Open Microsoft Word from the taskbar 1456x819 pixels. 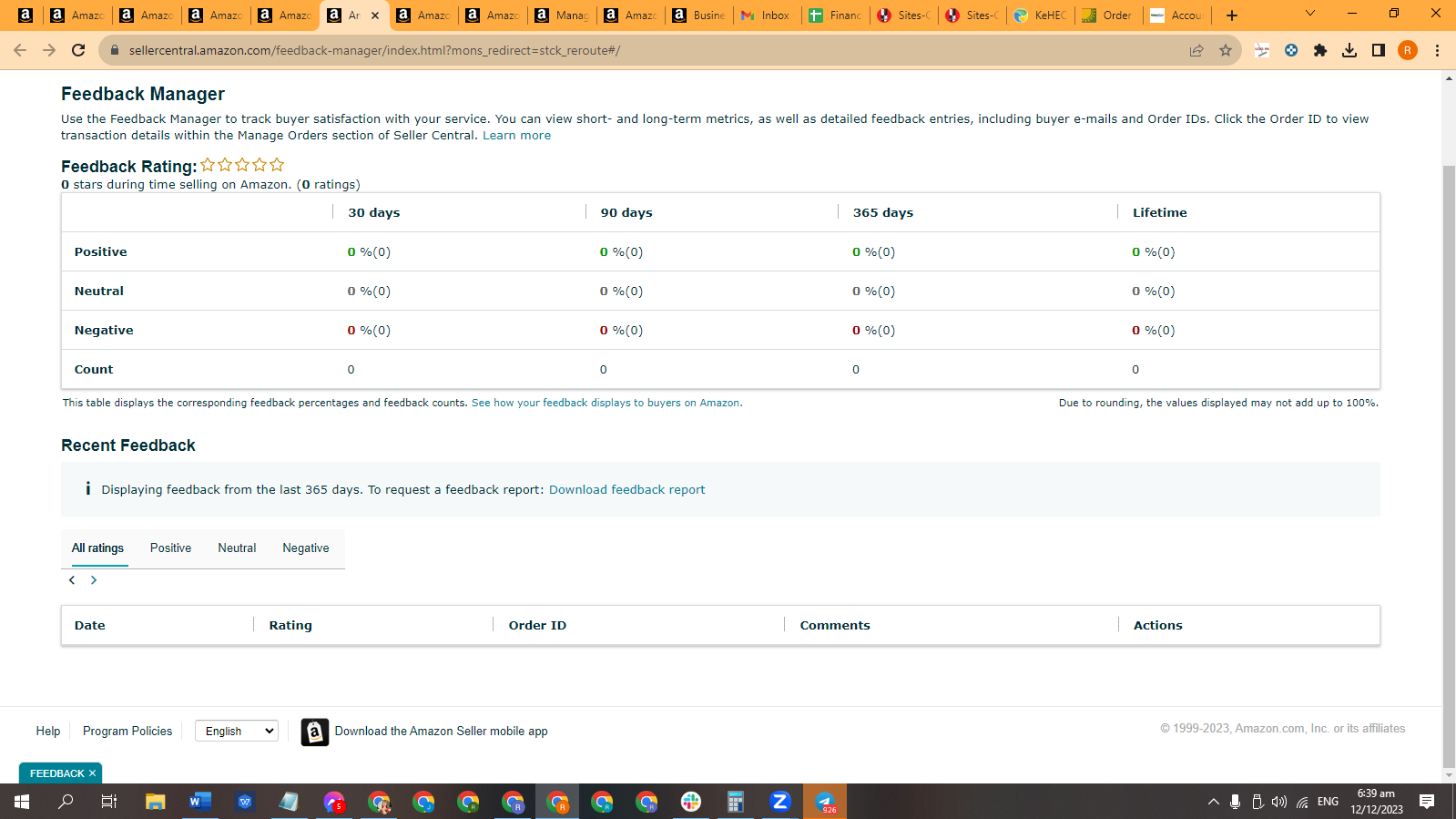(x=199, y=802)
